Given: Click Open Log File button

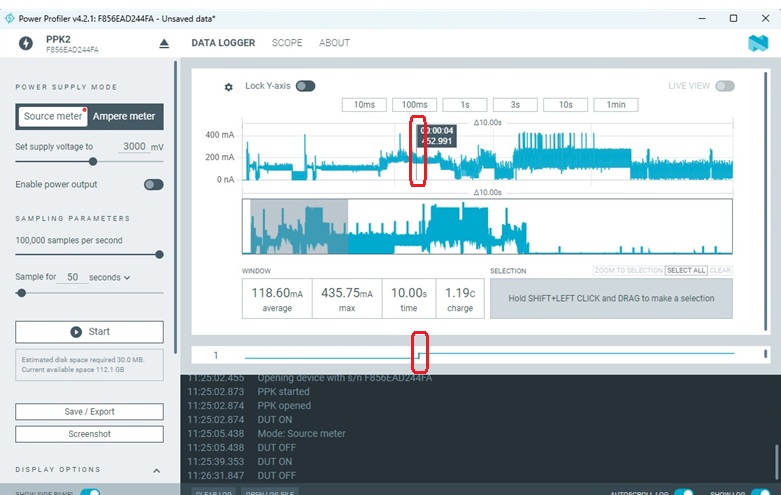Looking at the screenshot, I should coord(269,492).
